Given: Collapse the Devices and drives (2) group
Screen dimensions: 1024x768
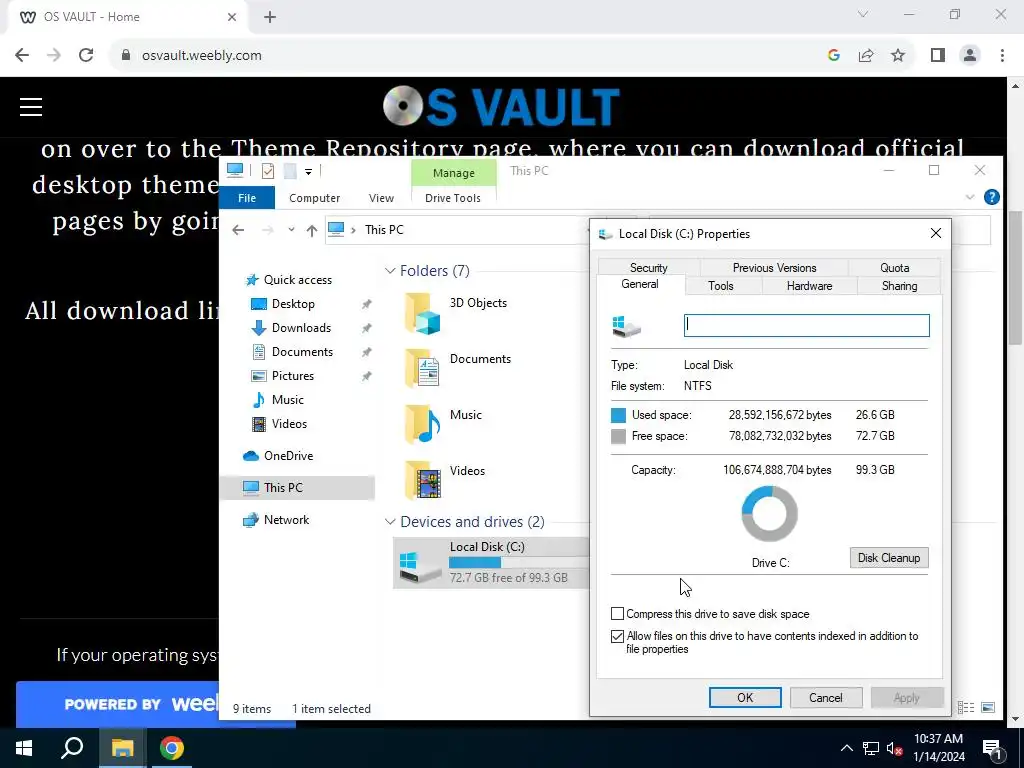Looking at the screenshot, I should 390,522.
